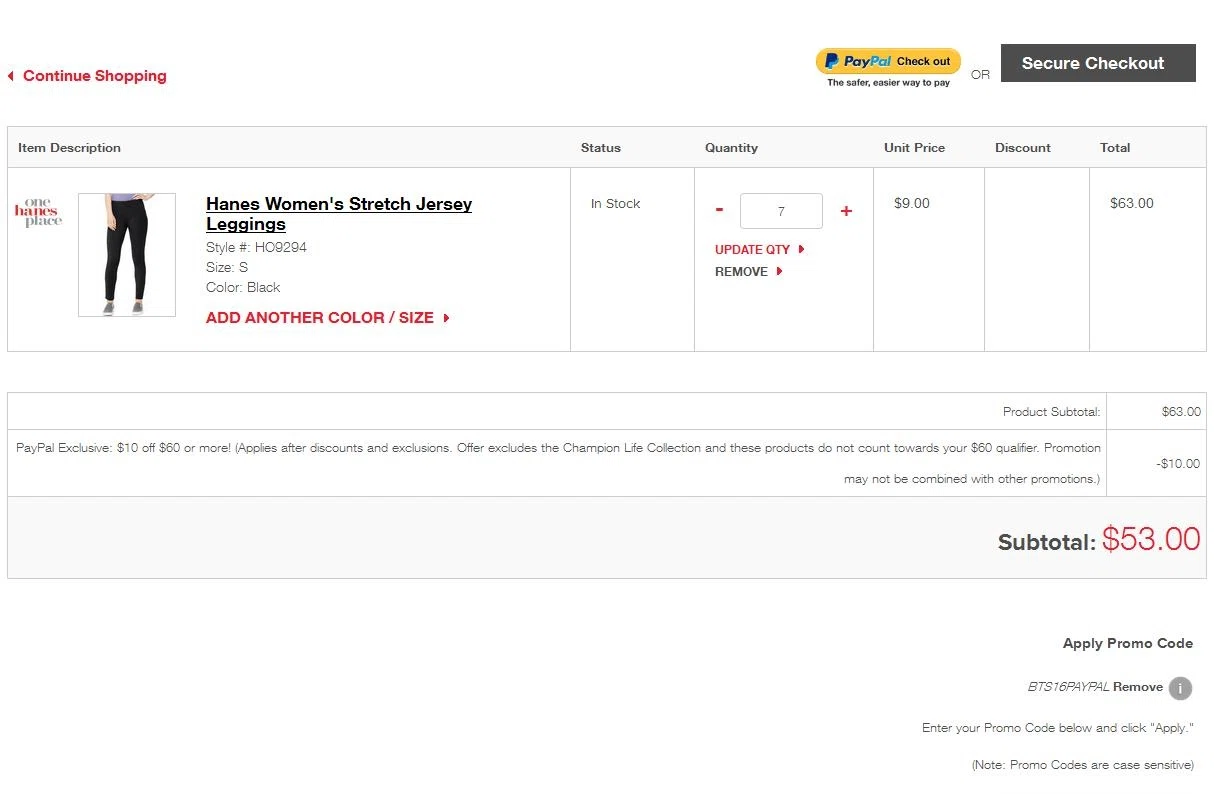Click the -$10.00 discount amount
Viewport: 1214px width, 794px height.
click(1178, 464)
